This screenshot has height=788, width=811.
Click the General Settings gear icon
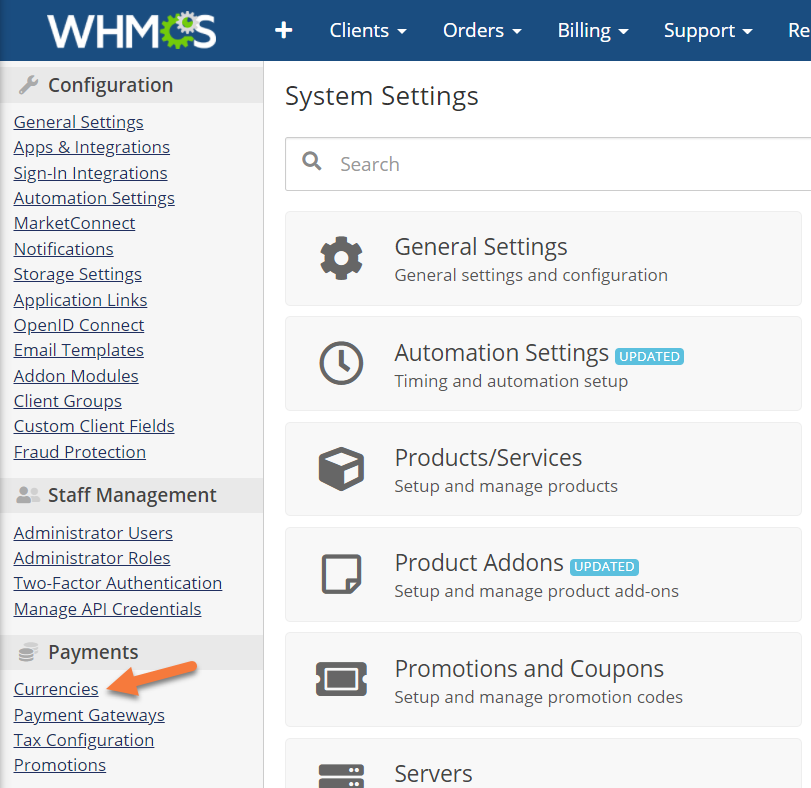point(341,258)
